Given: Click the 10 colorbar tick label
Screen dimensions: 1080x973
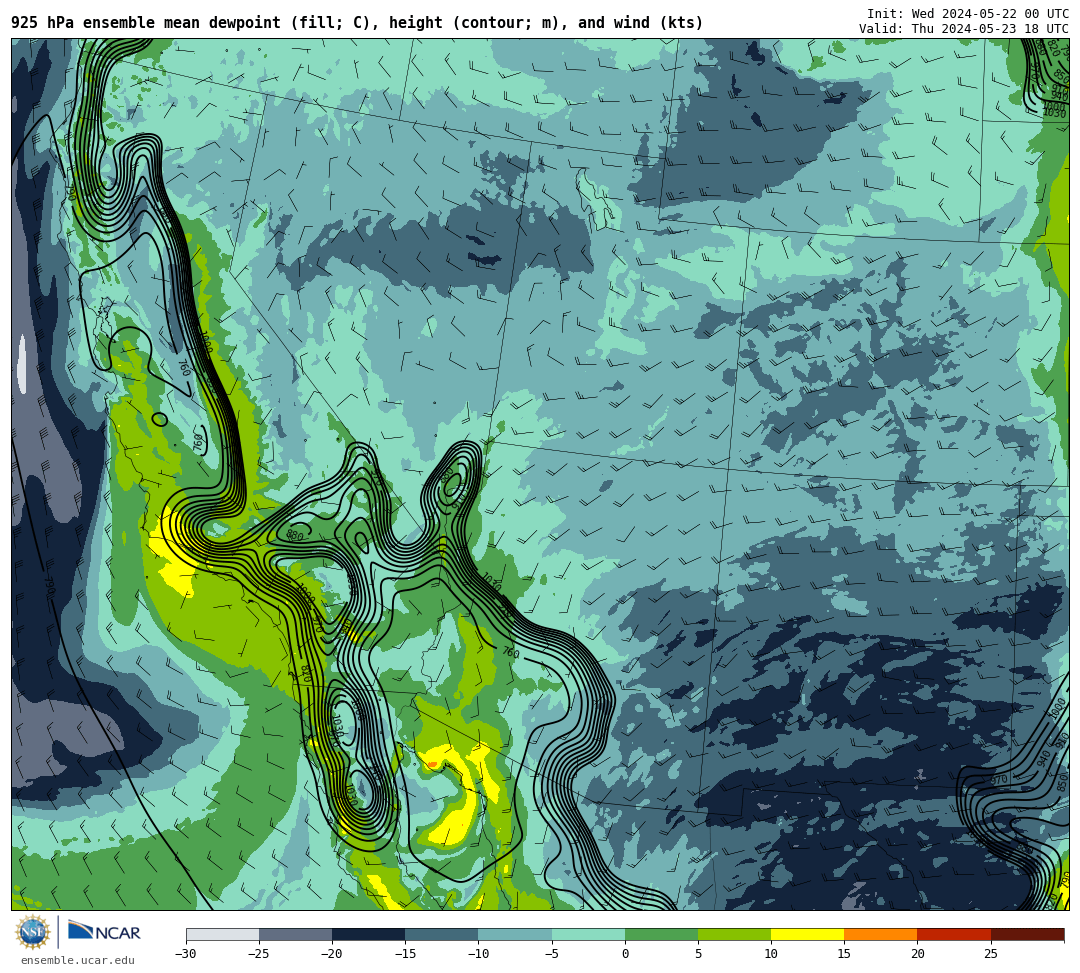Looking at the screenshot, I should (x=771, y=954).
